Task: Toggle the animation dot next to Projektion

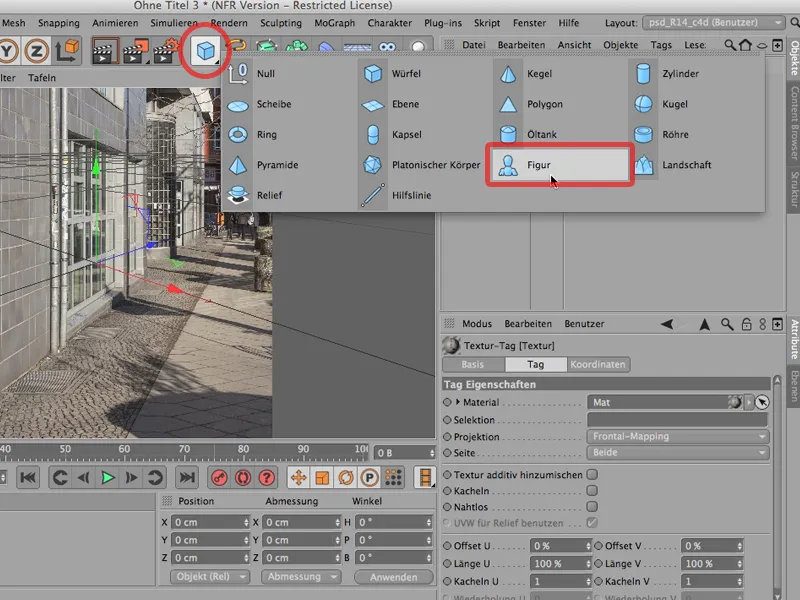Action: (x=447, y=437)
